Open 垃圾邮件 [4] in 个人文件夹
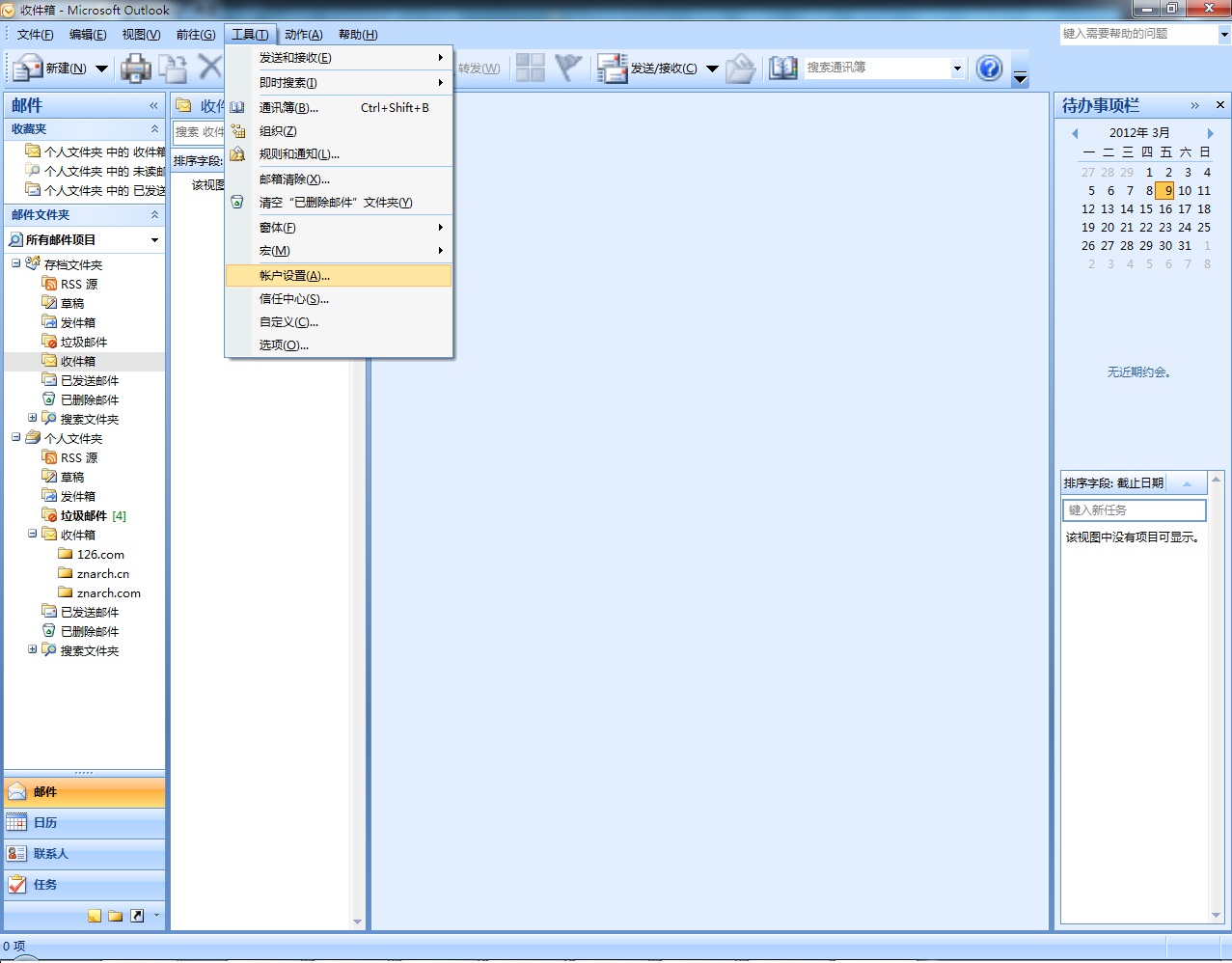Viewport: 1232px width, 963px height. click(94, 515)
